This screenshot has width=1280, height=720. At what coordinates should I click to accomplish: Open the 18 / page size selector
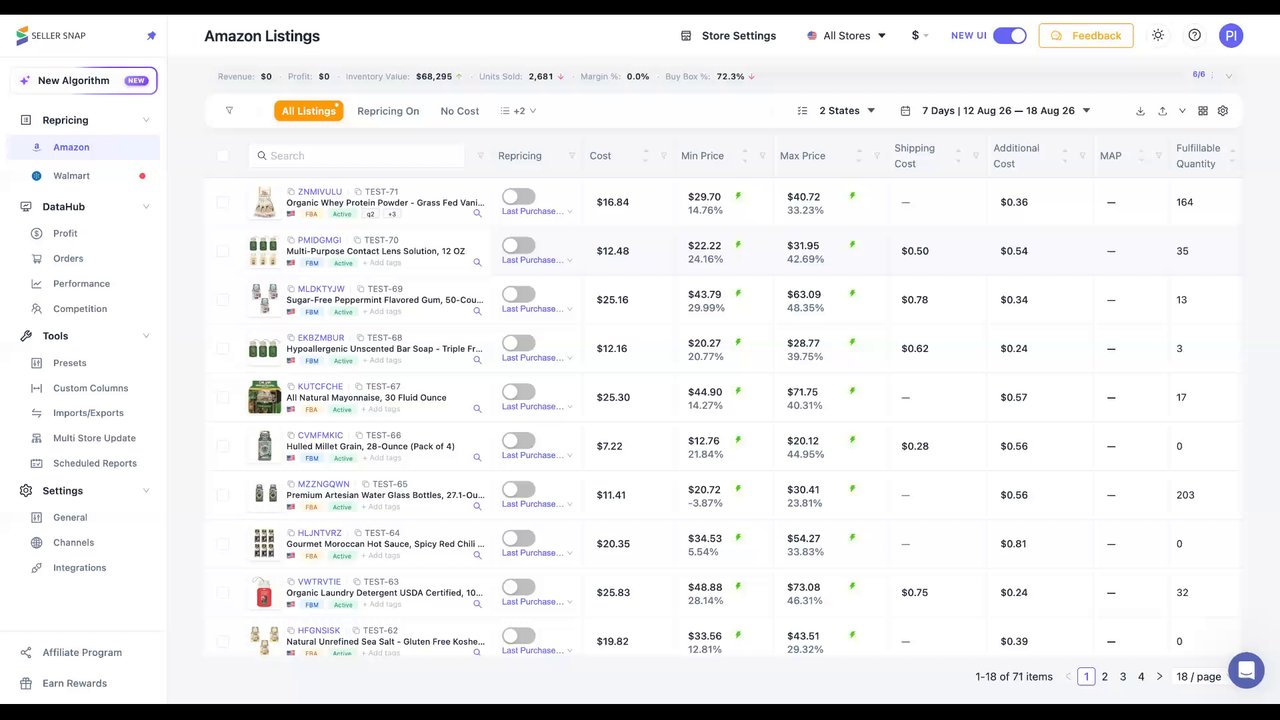coord(1198,677)
